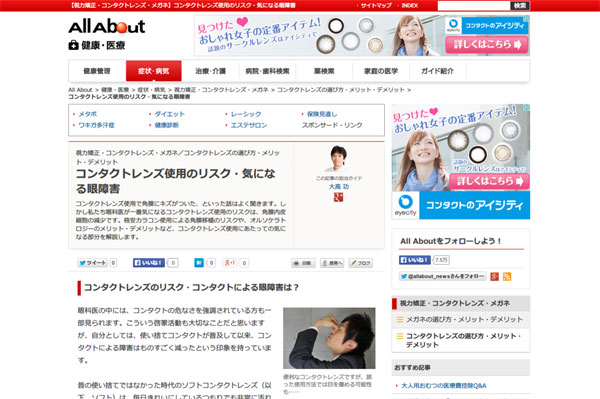This screenshot has width=600, height=399.
Task: Open the エステサロン sponsored link
Action: 249,125
